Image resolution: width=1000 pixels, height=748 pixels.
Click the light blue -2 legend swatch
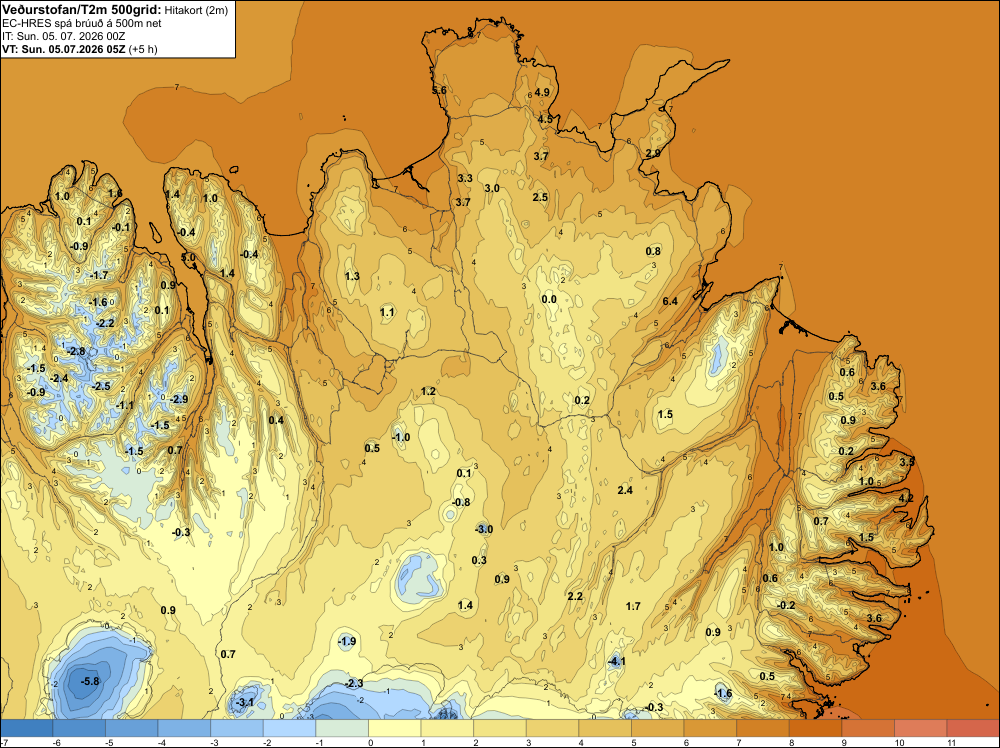coord(290,728)
